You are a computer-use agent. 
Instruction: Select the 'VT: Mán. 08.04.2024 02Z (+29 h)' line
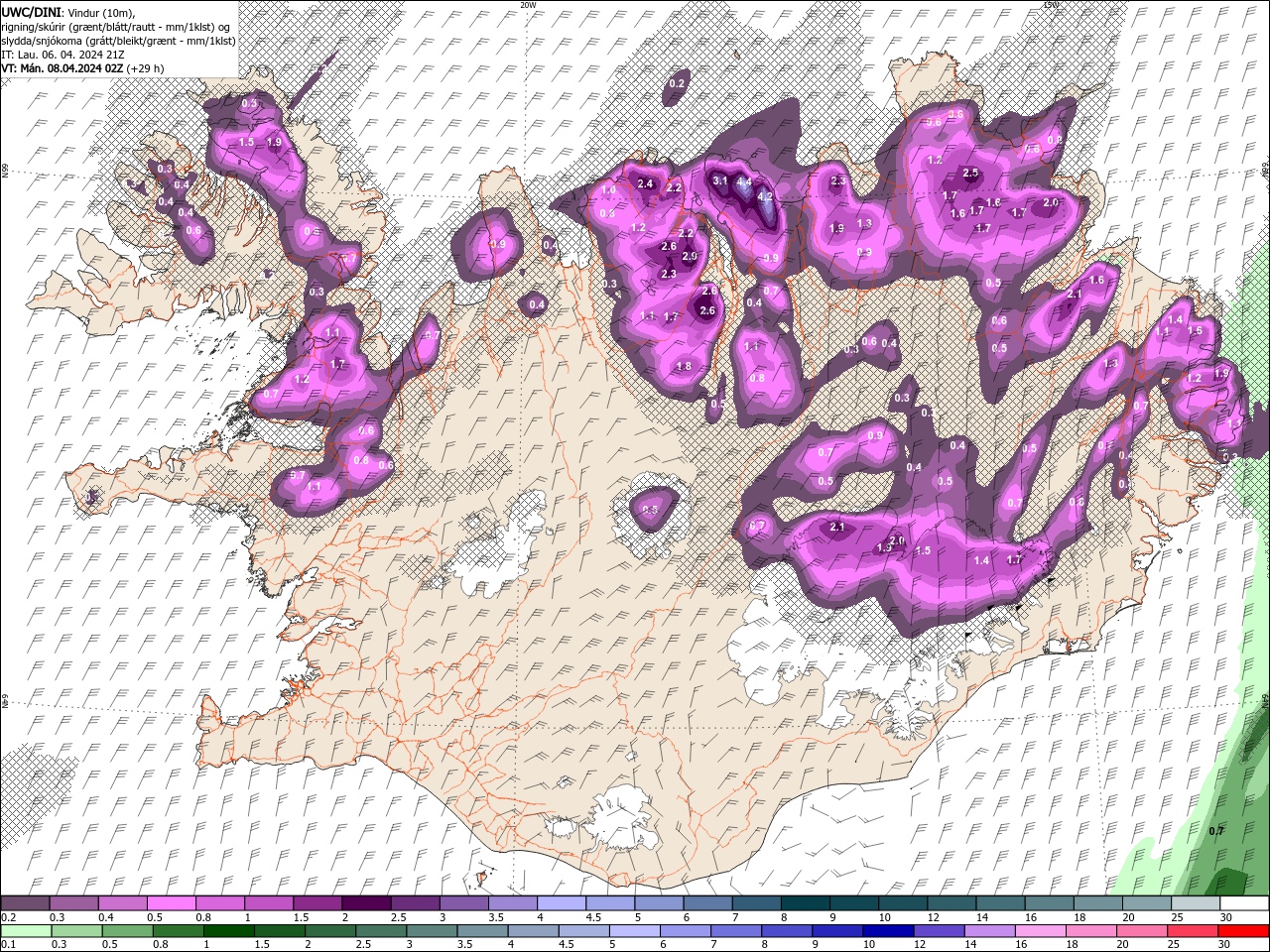(x=82, y=68)
